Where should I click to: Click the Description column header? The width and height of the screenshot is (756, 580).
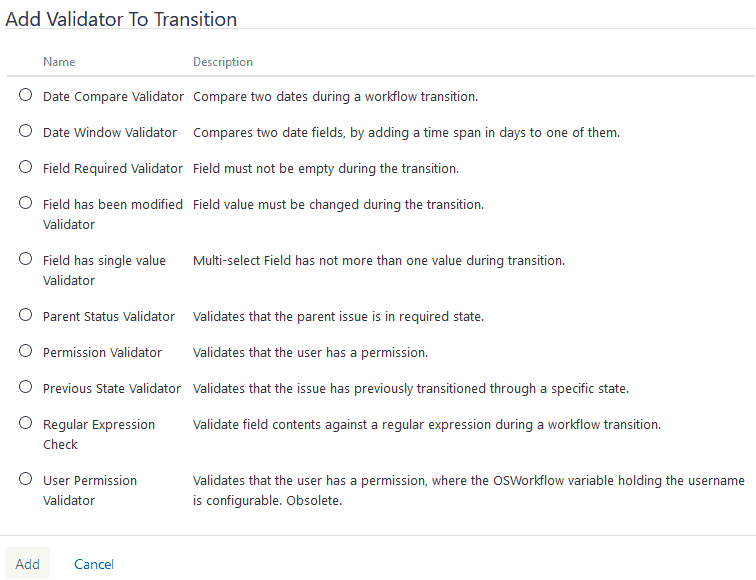pos(223,62)
